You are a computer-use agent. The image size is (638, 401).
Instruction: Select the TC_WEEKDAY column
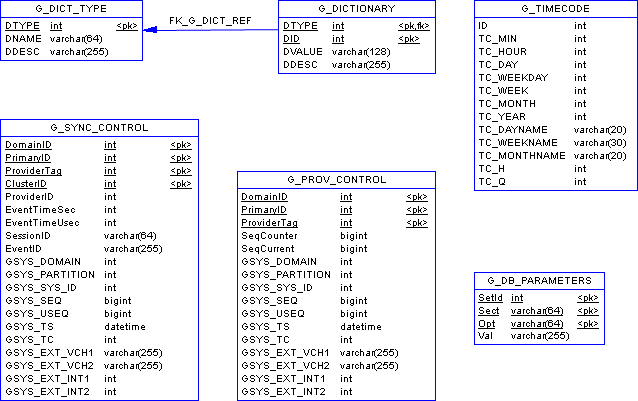point(513,78)
